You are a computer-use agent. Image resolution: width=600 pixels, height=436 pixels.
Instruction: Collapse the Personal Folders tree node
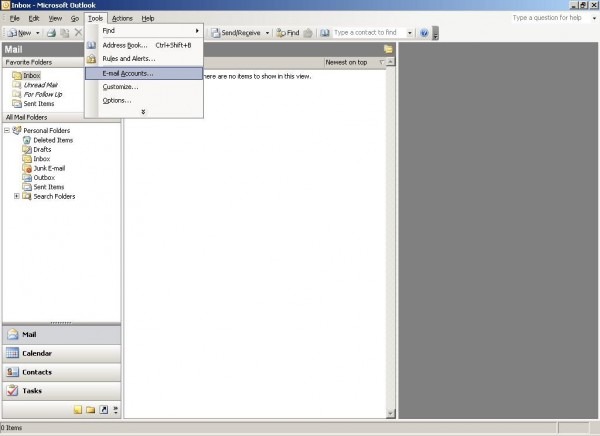7,131
